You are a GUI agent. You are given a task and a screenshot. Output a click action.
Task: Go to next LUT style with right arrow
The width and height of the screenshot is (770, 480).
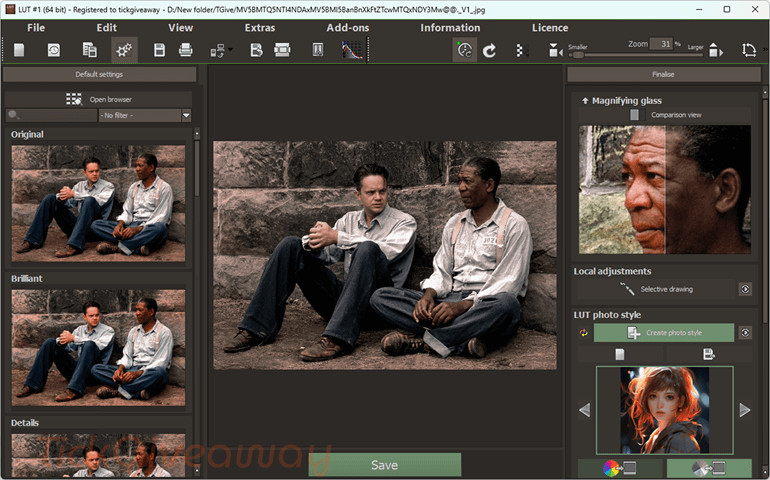click(745, 410)
